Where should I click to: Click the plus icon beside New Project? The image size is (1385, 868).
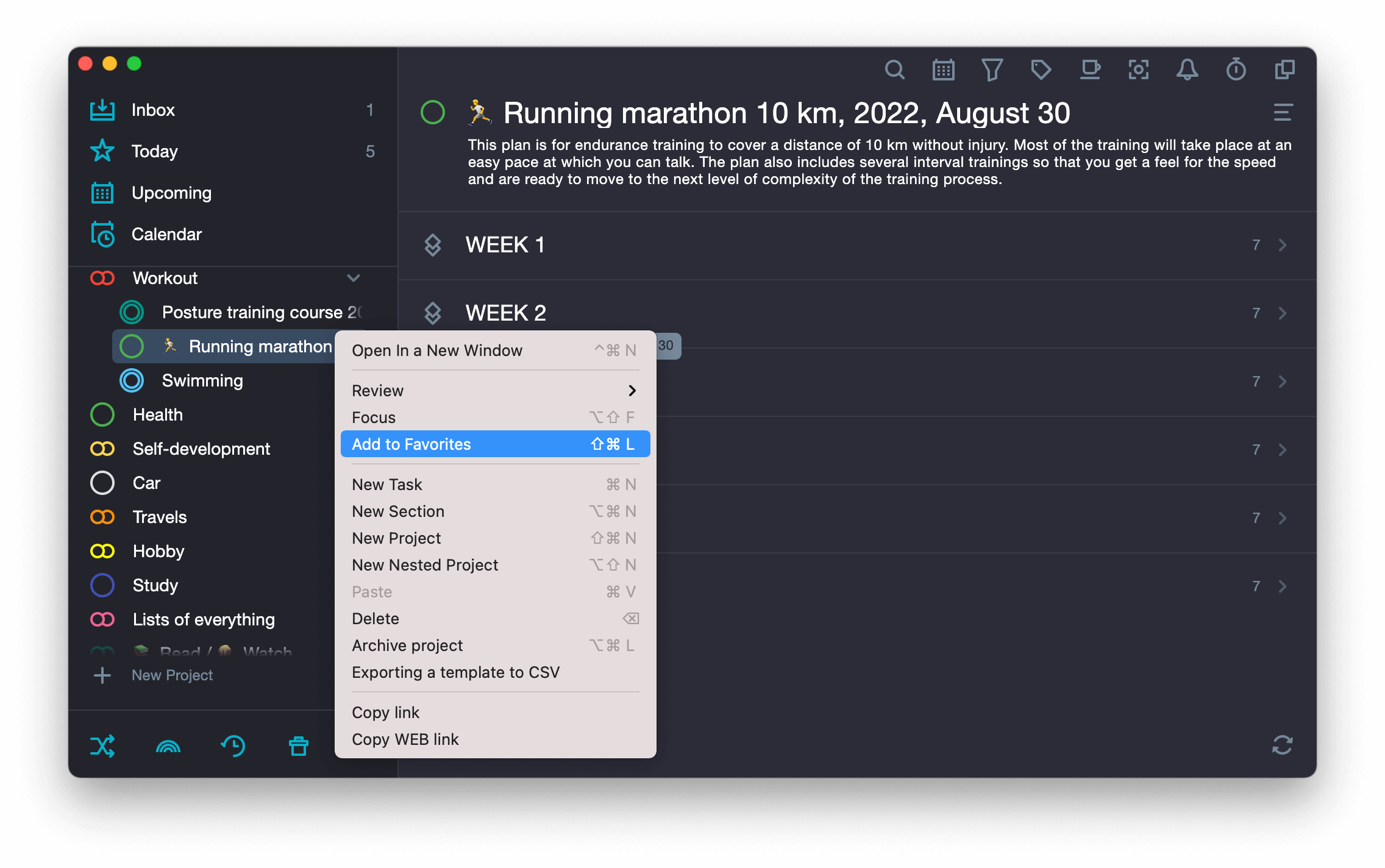coord(102,675)
